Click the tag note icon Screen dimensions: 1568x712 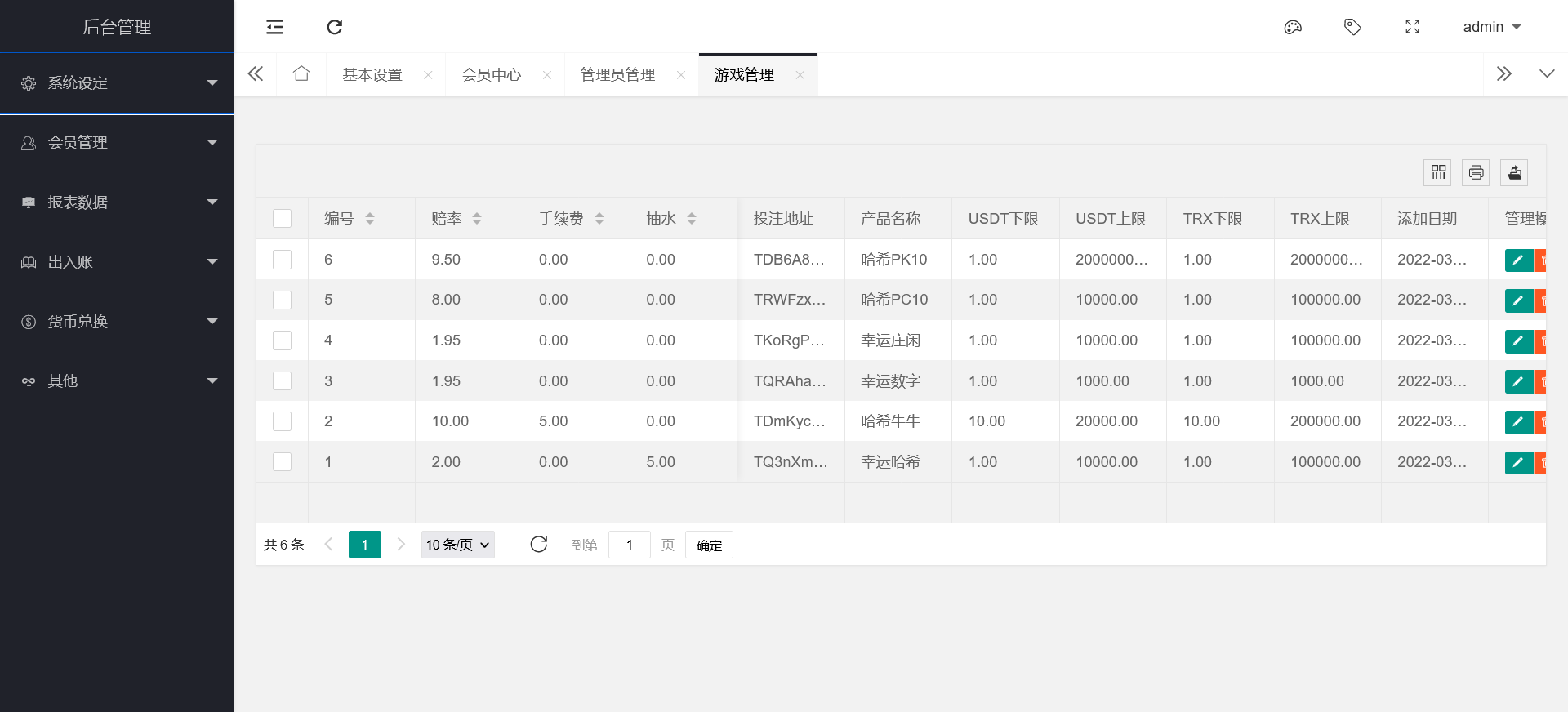tap(1352, 27)
